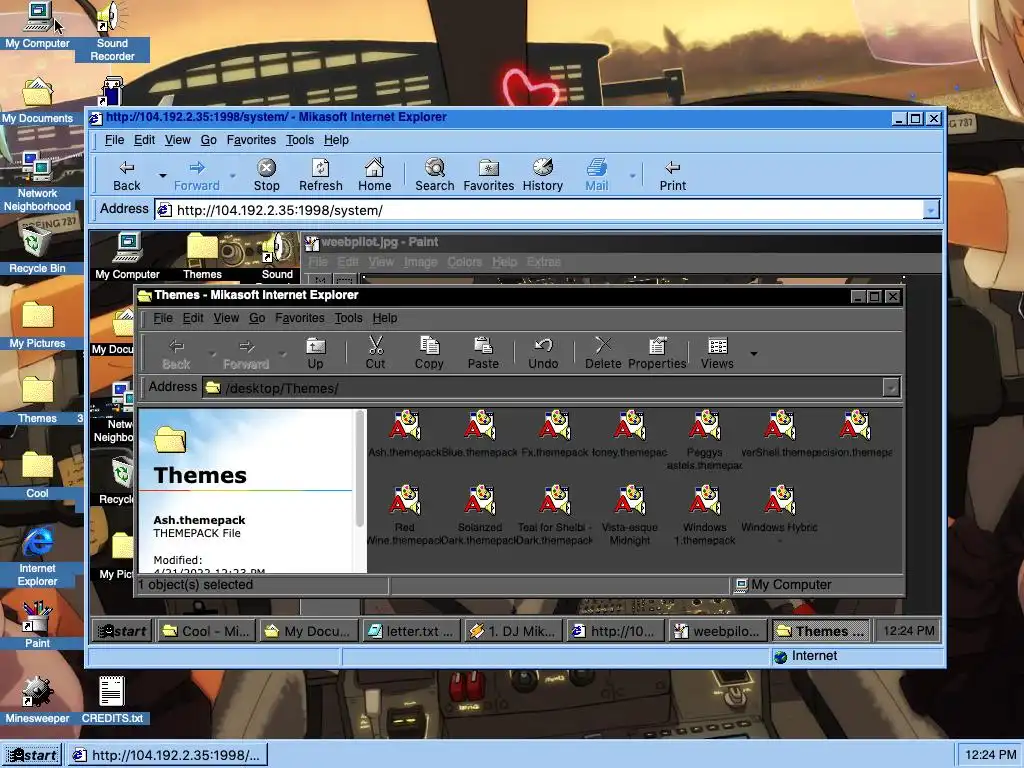
Task: Open Favorites from the browser toolbar
Action: [488, 175]
